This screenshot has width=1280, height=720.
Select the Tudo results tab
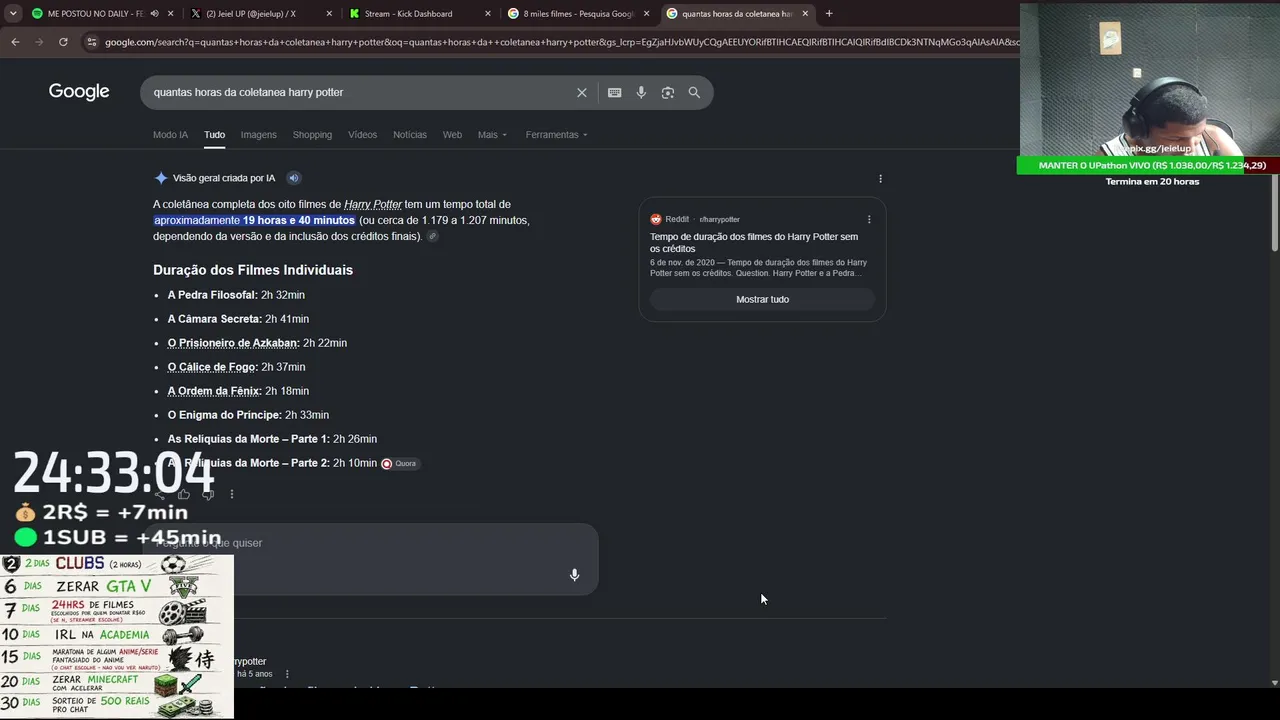pyautogui.click(x=214, y=135)
